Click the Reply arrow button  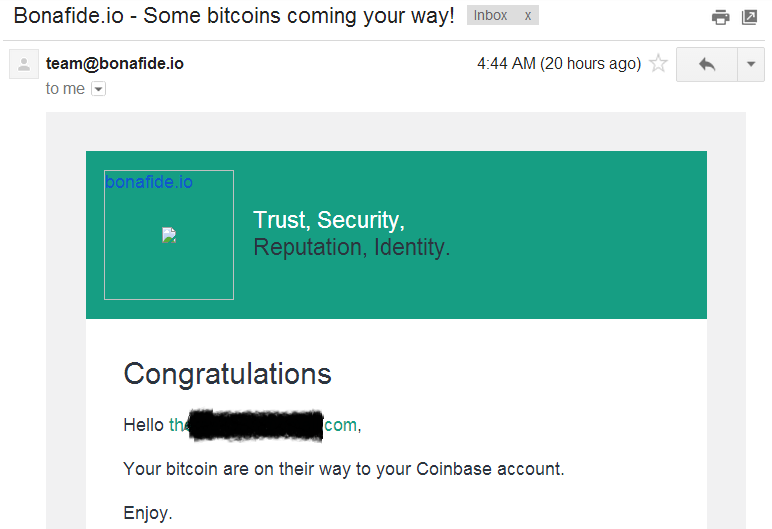707,64
